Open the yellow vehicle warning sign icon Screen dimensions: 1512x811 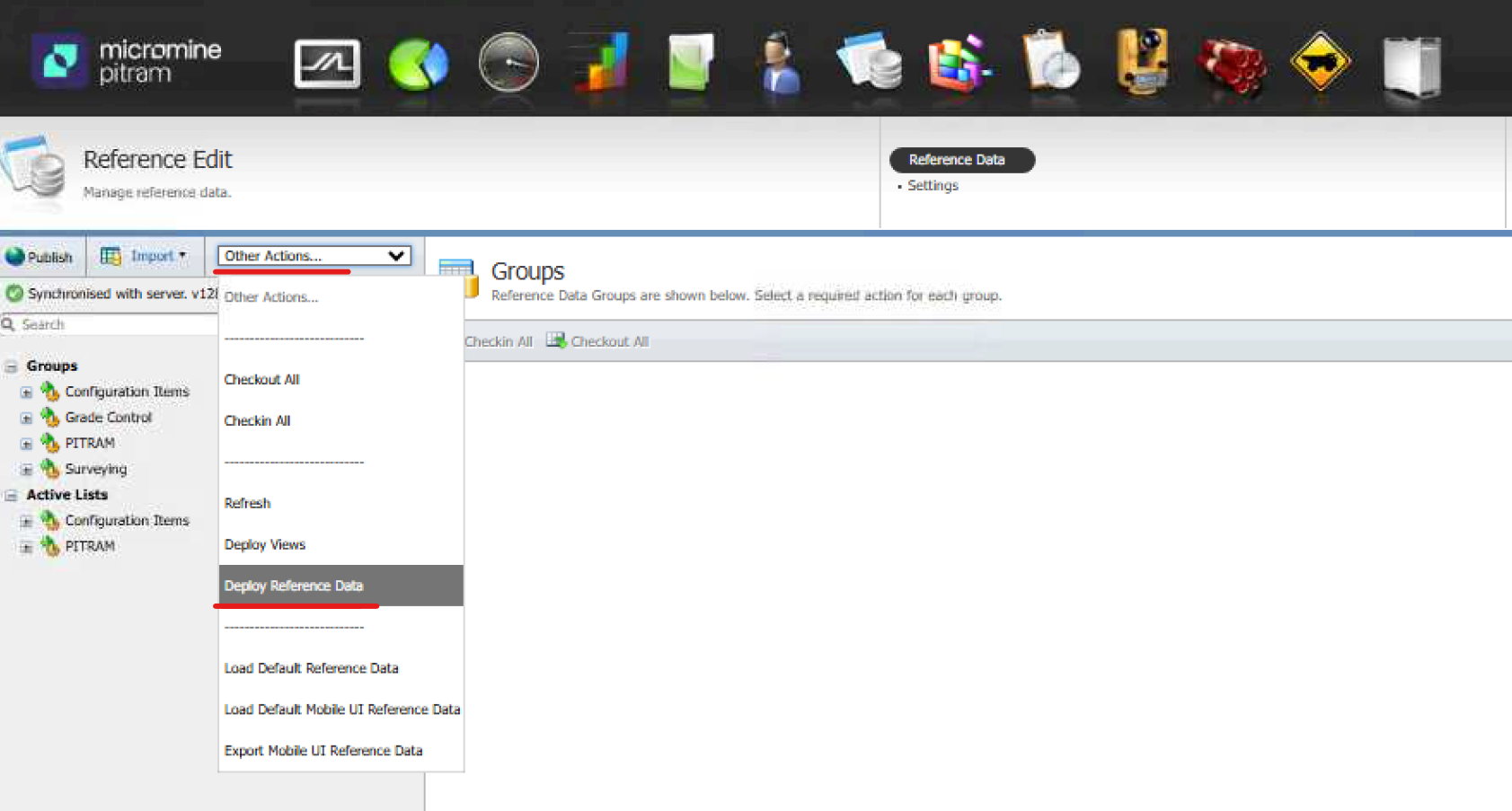click(x=1320, y=63)
